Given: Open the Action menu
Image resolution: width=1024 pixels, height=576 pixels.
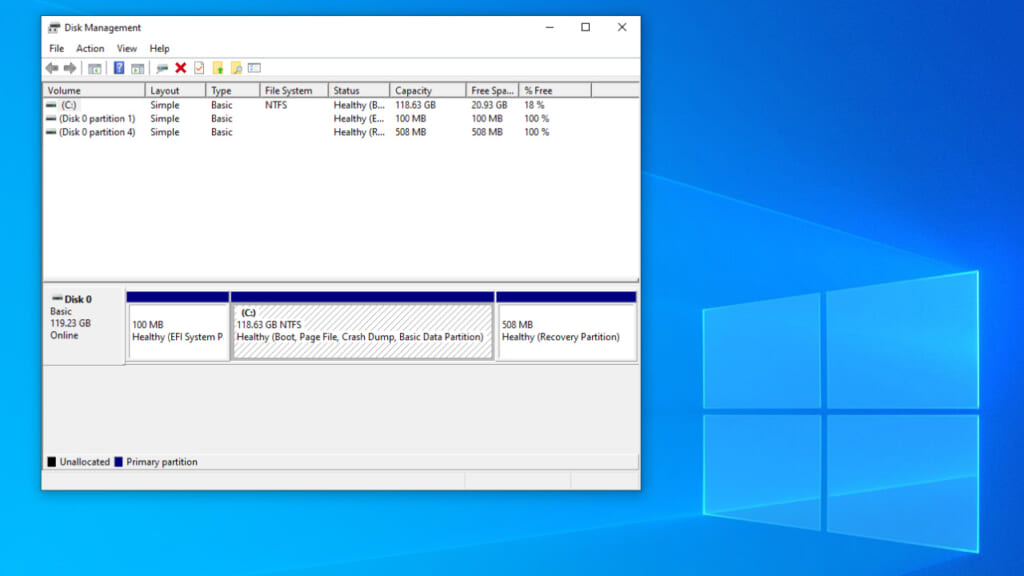Looking at the screenshot, I should pos(90,48).
